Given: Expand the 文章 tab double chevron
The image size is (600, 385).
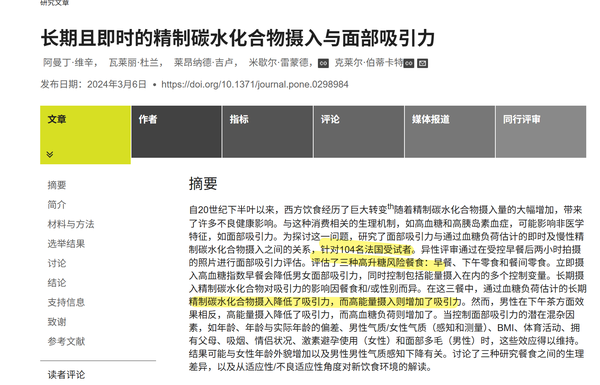Looking at the screenshot, I should tap(50, 154).
